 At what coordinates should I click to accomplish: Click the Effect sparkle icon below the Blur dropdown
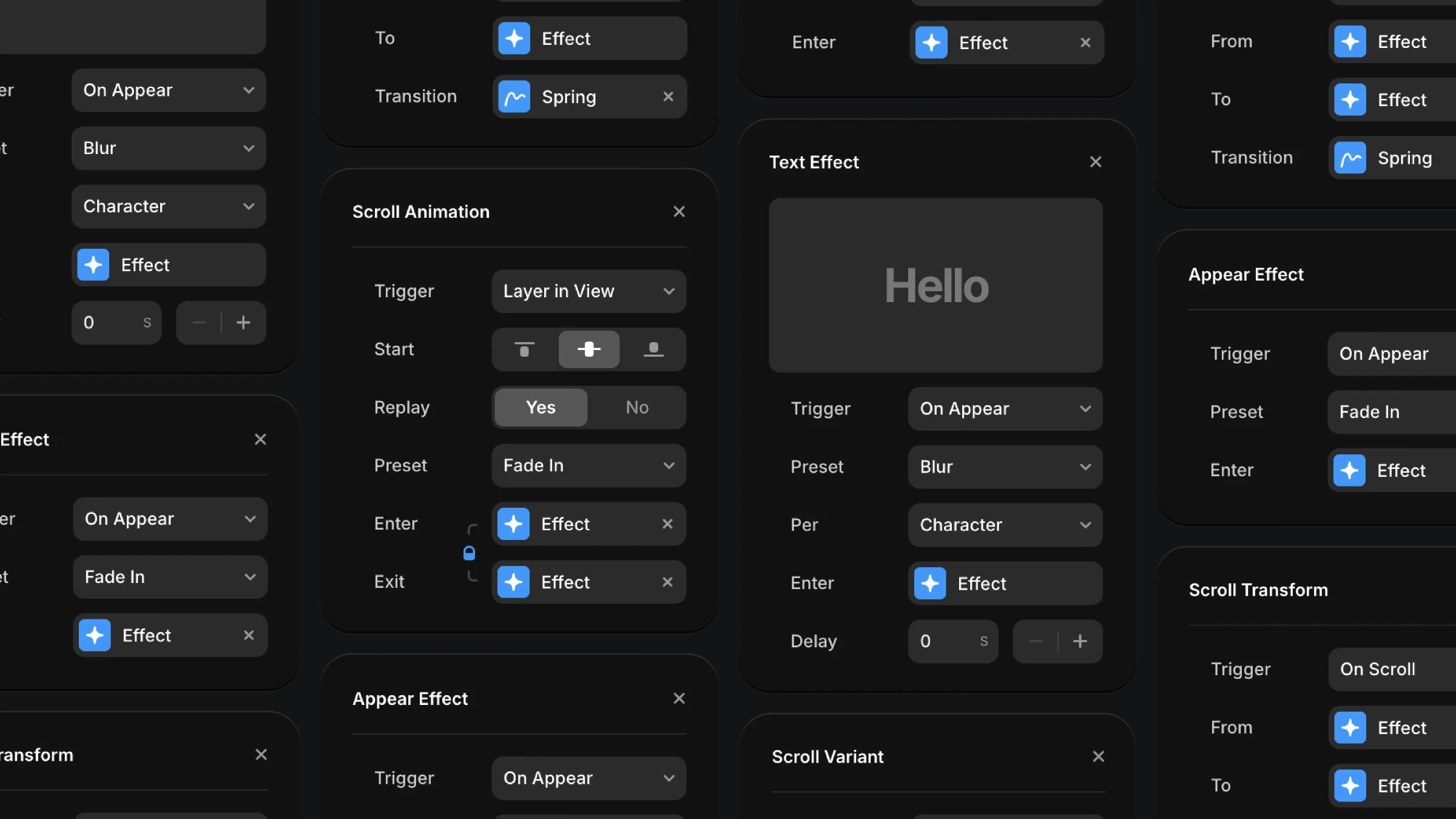(x=93, y=265)
